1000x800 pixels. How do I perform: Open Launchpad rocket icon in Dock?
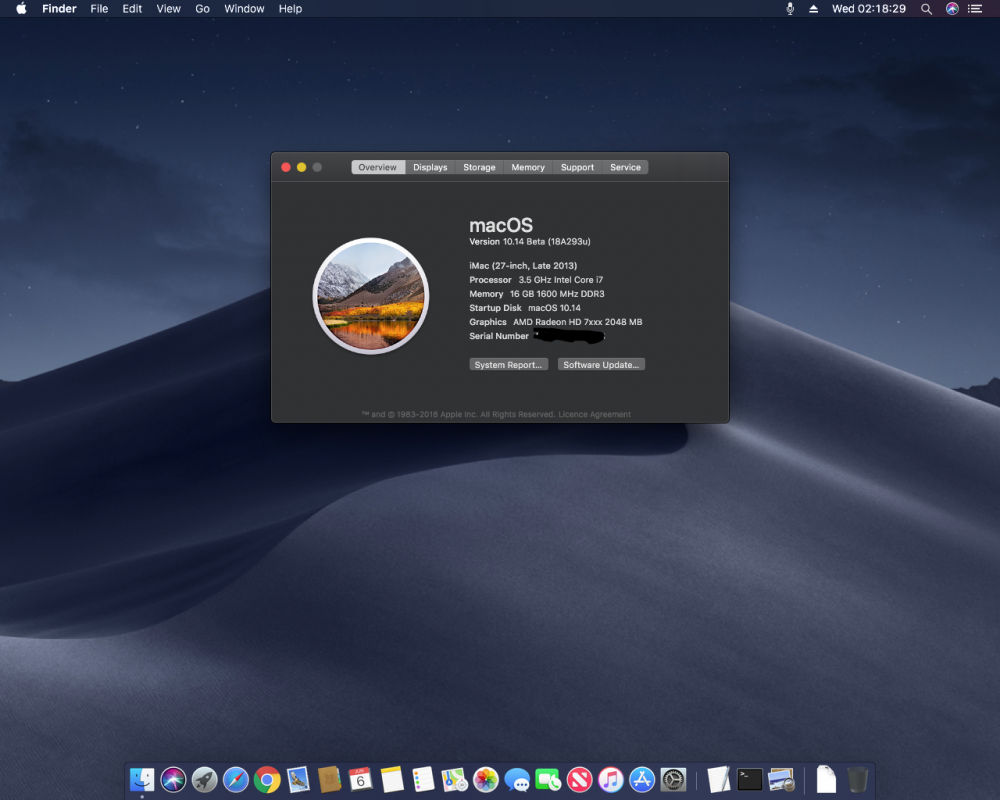tap(204, 780)
